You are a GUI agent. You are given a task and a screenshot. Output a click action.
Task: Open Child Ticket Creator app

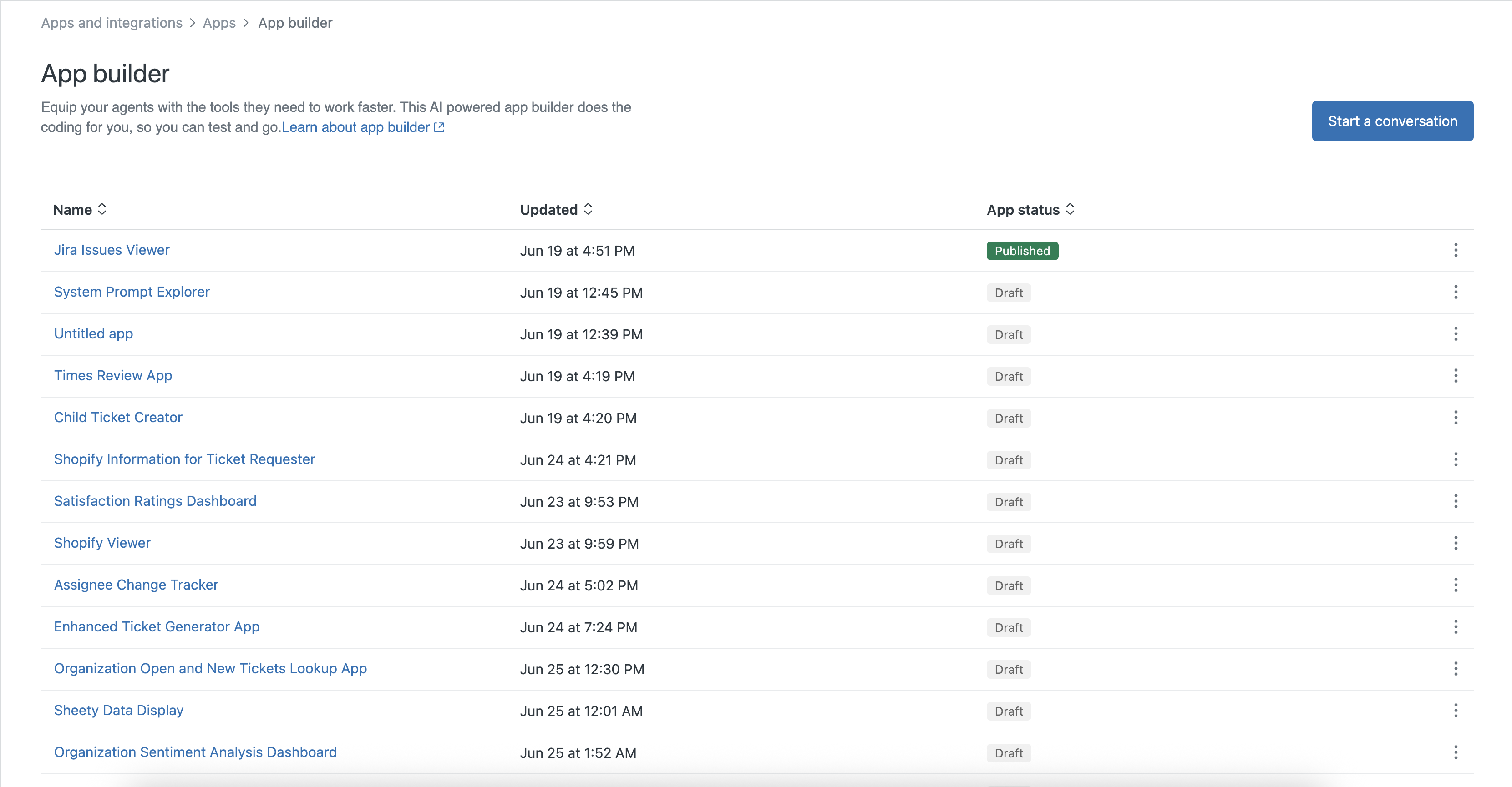(x=118, y=417)
